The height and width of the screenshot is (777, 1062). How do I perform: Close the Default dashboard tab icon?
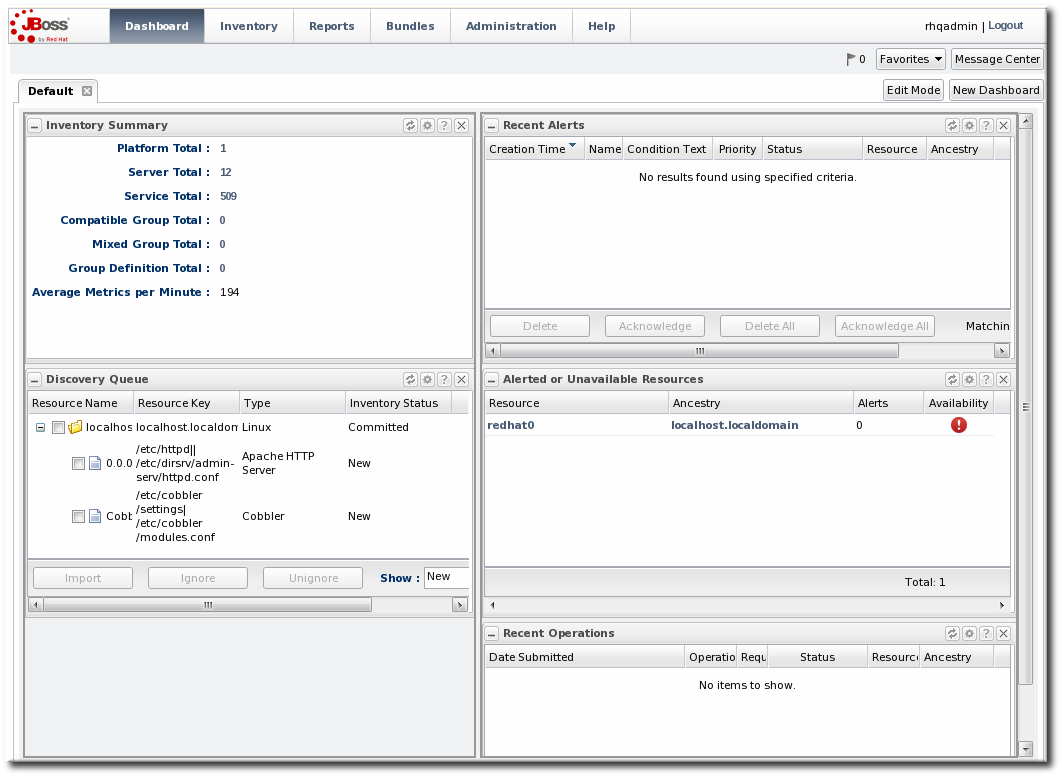point(87,91)
